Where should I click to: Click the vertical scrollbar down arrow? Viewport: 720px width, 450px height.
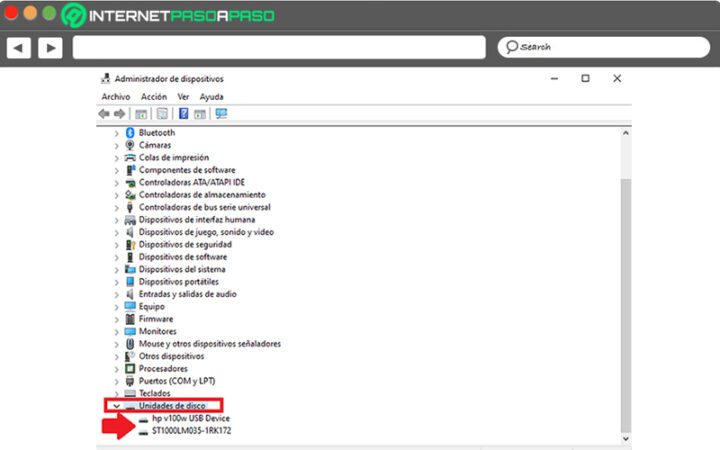pos(626,439)
